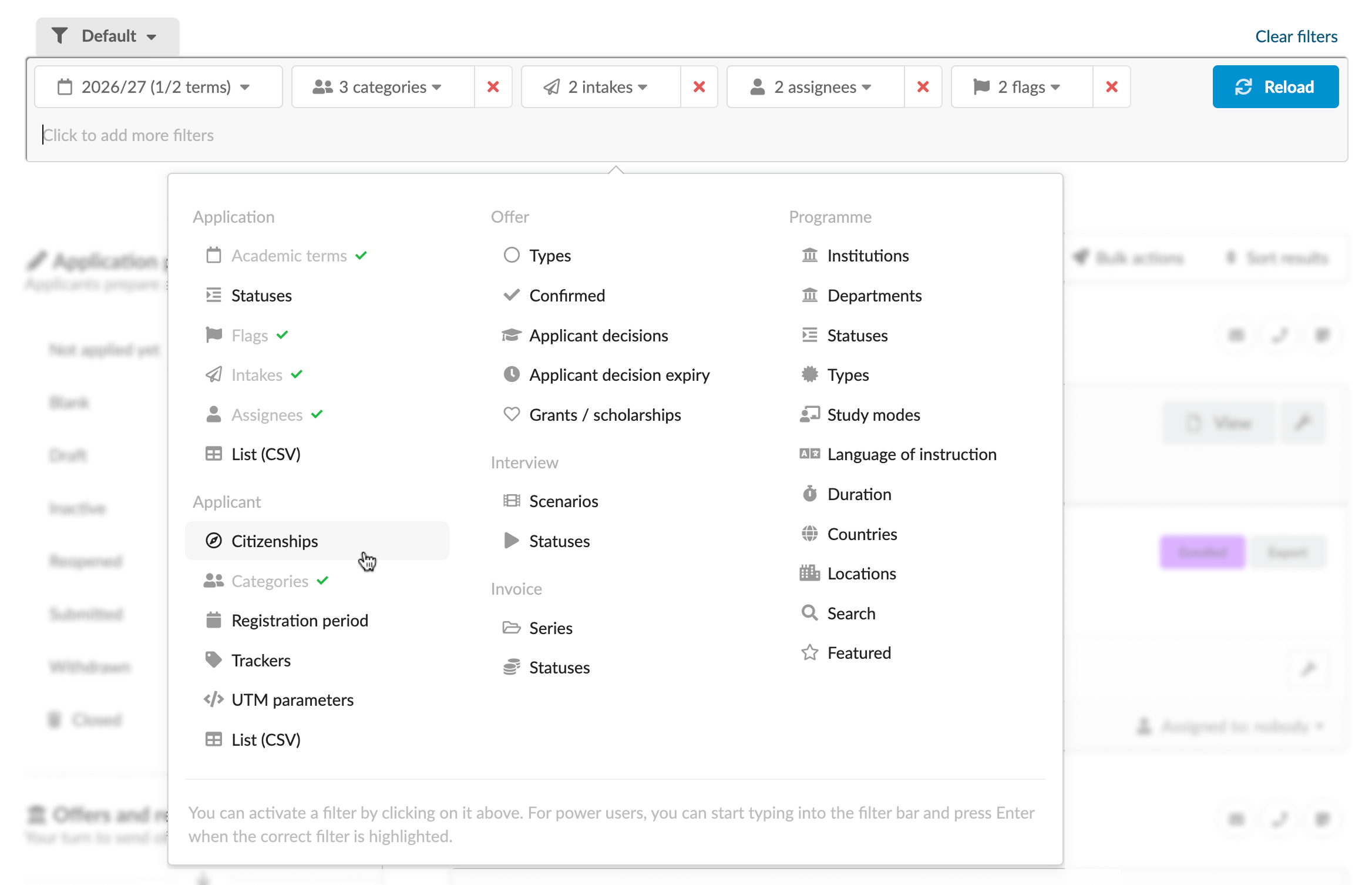Click the Search magnifier icon
The width and height of the screenshot is (1372, 885).
pyautogui.click(x=810, y=613)
